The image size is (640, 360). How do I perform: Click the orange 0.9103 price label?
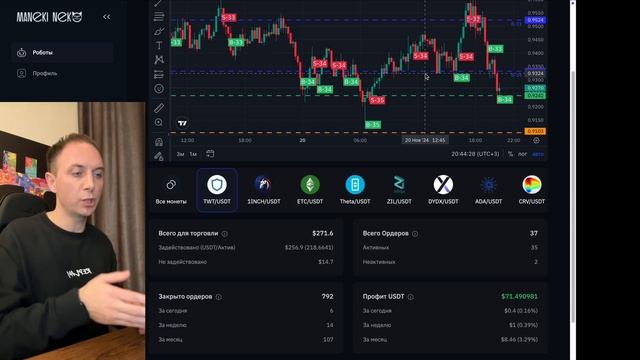click(x=535, y=131)
